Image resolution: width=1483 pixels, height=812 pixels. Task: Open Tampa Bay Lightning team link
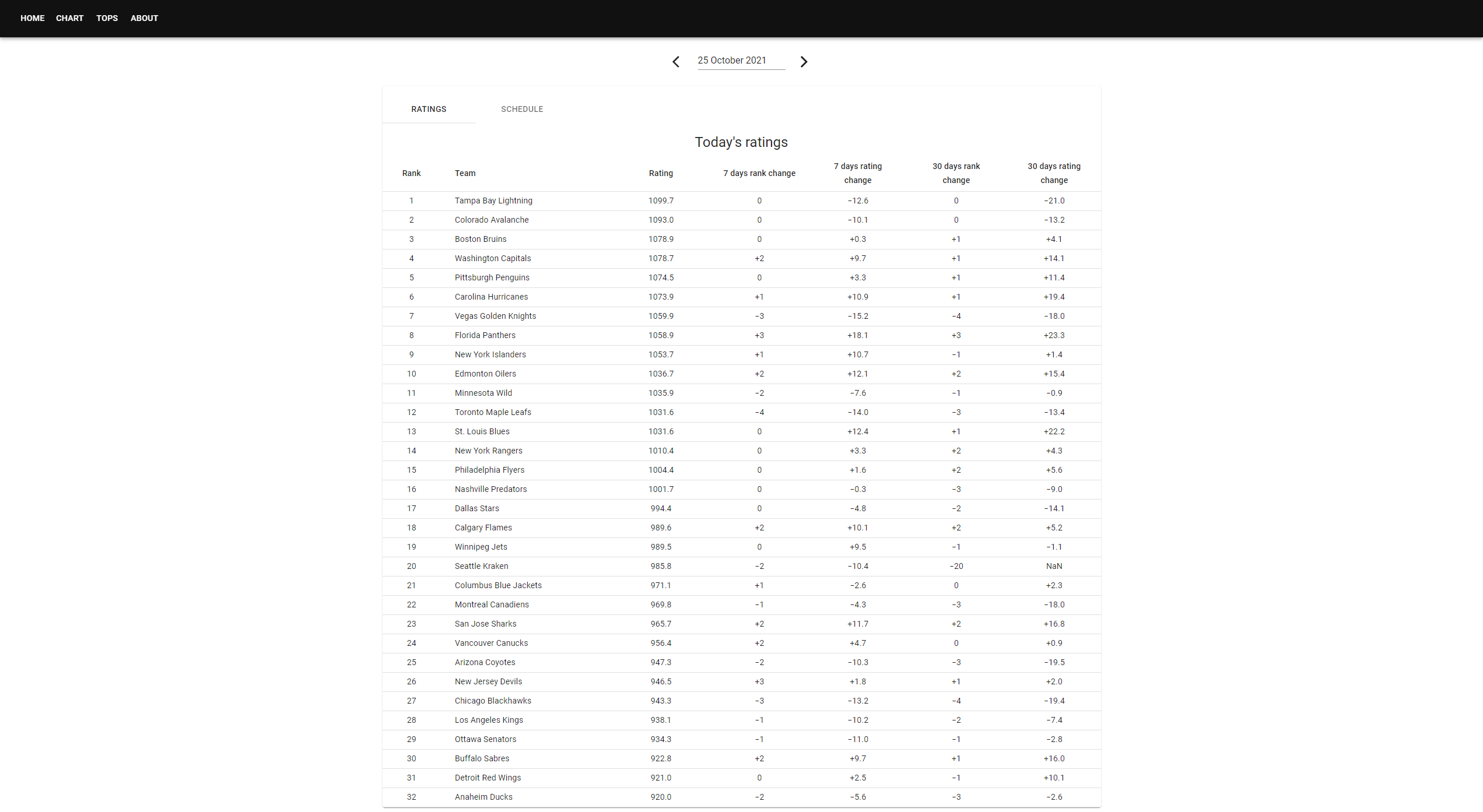click(x=493, y=201)
